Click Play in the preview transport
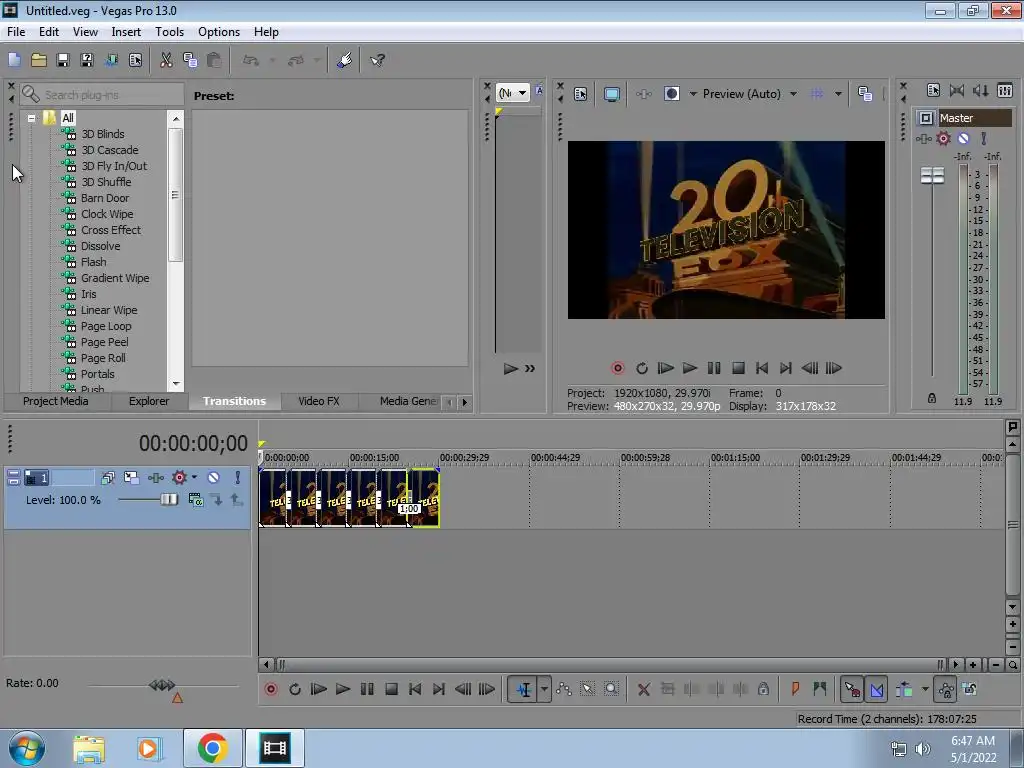Image resolution: width=1024 pixels, height=768 pixels. pyautogui.click(x=690, y=368)
